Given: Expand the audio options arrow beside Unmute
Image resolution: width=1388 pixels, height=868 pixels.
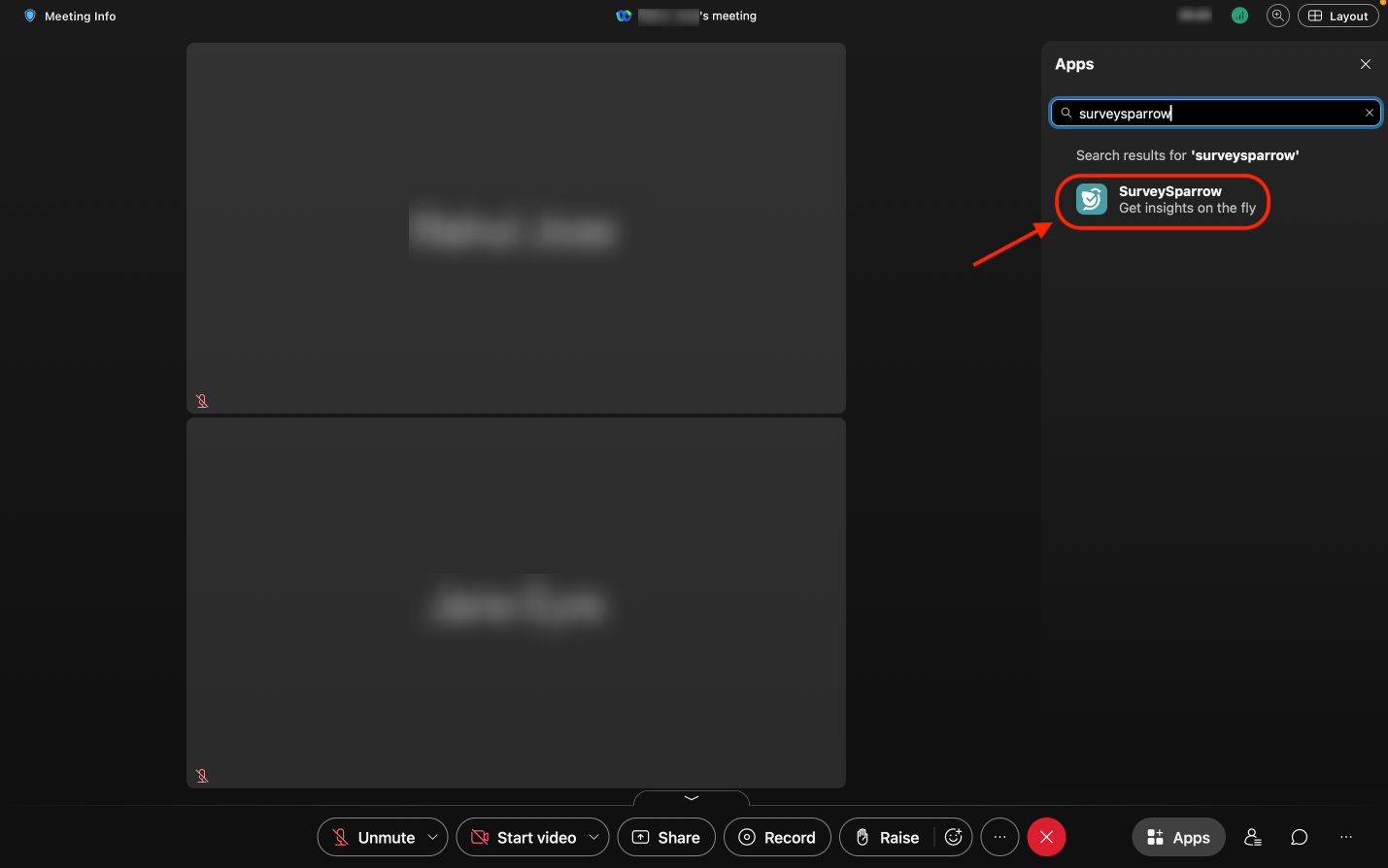Looking at the screenshot, I should click(432, 837).
